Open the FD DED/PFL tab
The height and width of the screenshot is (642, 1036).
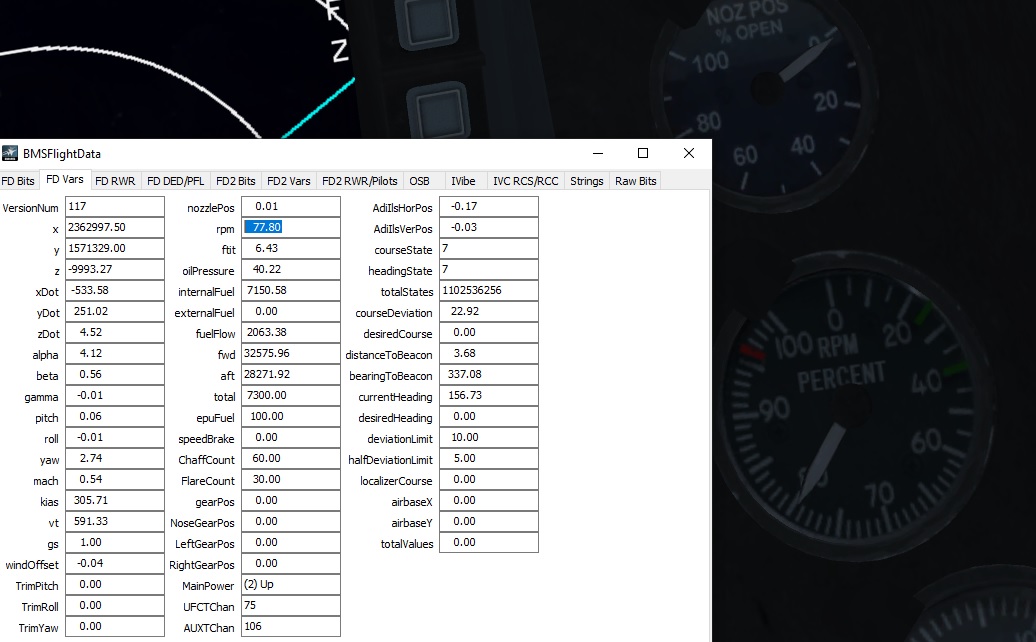(176, 181)
